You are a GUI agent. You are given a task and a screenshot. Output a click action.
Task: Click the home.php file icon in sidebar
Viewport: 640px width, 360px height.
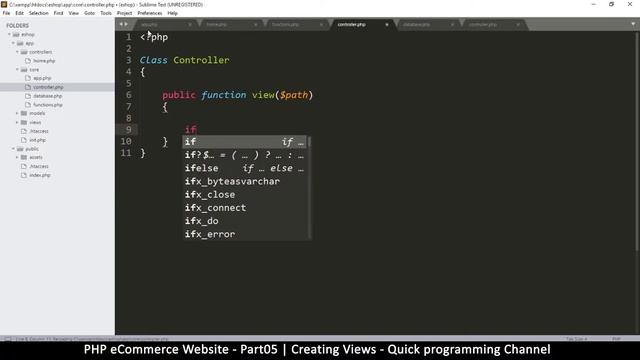(x=28, y=61)
